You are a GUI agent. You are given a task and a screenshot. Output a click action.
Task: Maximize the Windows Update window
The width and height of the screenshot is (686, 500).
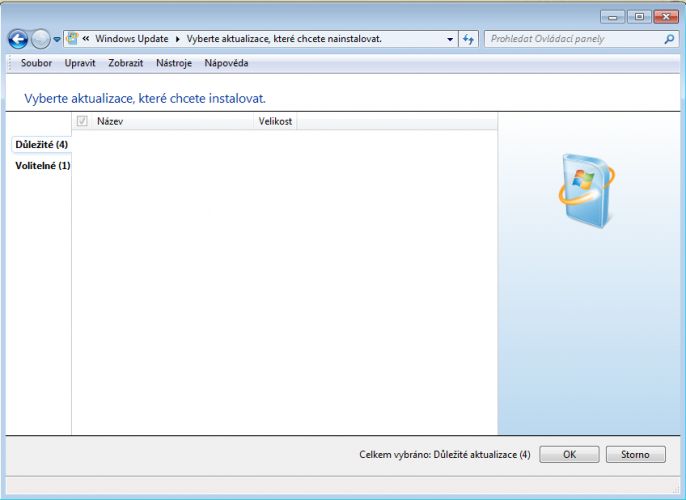pyautogui.click(x=639, y=17)
